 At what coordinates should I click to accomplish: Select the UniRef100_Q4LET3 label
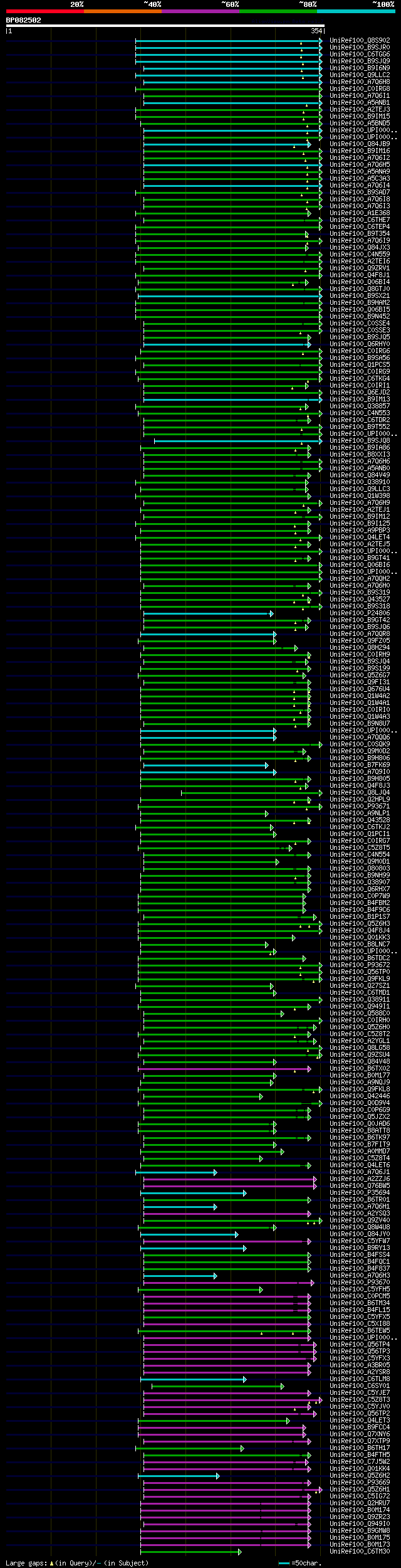pos(360,1421)
